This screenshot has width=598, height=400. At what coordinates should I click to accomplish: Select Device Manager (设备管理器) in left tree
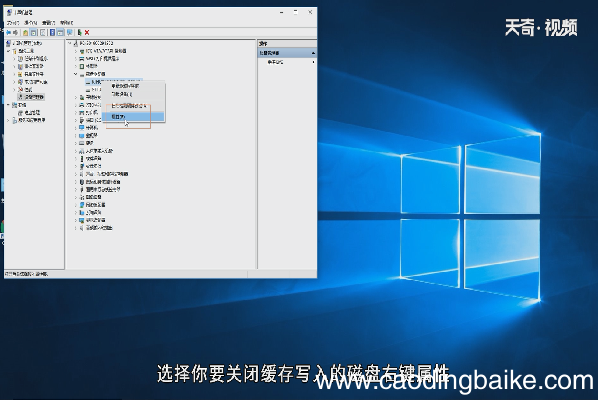coord(32,97)
